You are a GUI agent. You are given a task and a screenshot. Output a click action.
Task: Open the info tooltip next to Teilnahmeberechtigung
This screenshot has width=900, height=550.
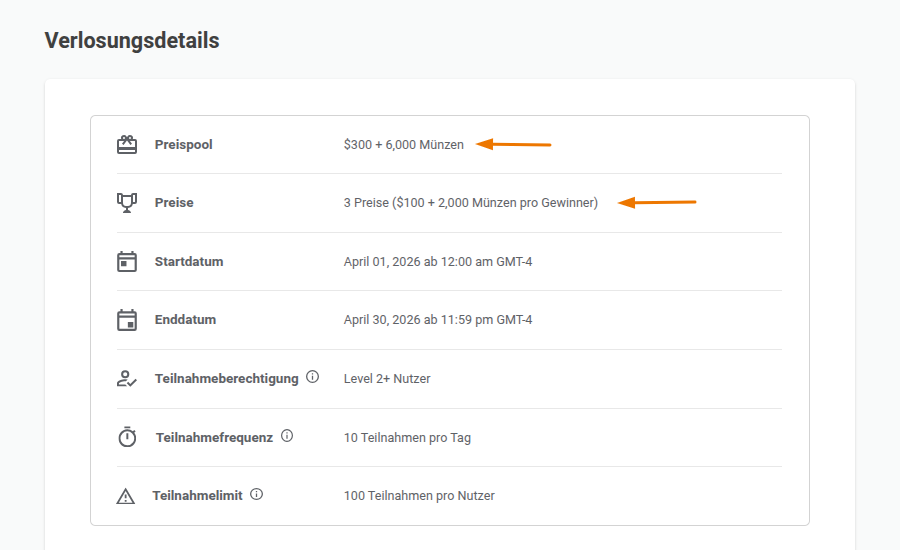click(x=312, y=377)
